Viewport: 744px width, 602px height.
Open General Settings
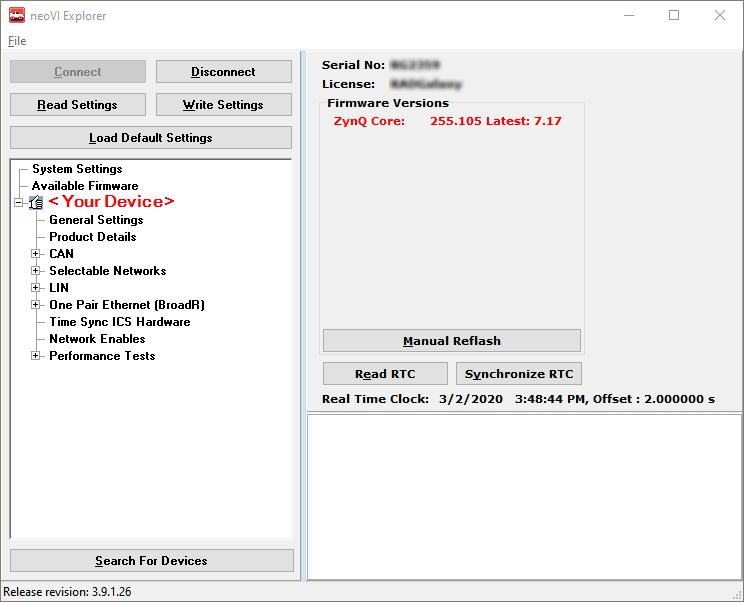(96, 220)
